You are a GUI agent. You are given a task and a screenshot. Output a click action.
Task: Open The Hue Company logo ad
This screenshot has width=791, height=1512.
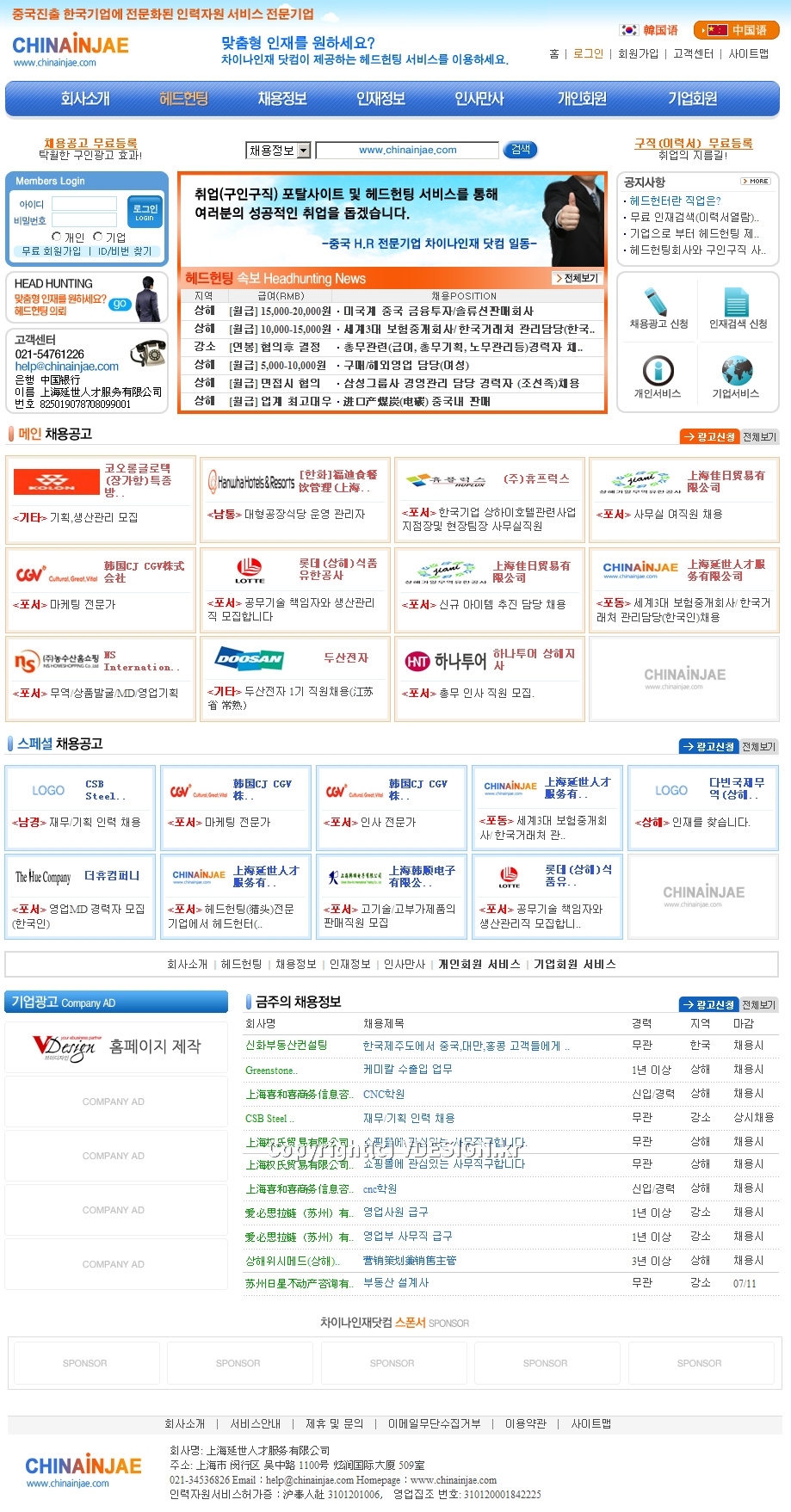click(x=43, y=877)
